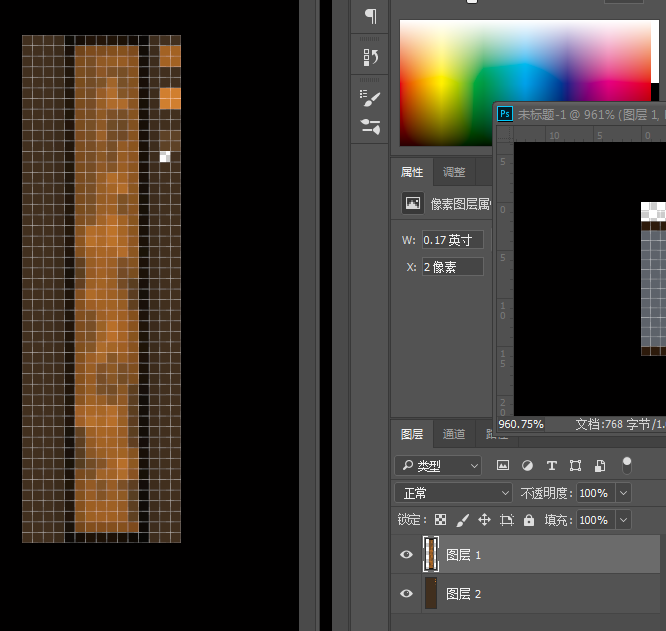Click the white pixel on the canvas
The image size is (666, 631).
pyautogui.click(x=165, y=157)
